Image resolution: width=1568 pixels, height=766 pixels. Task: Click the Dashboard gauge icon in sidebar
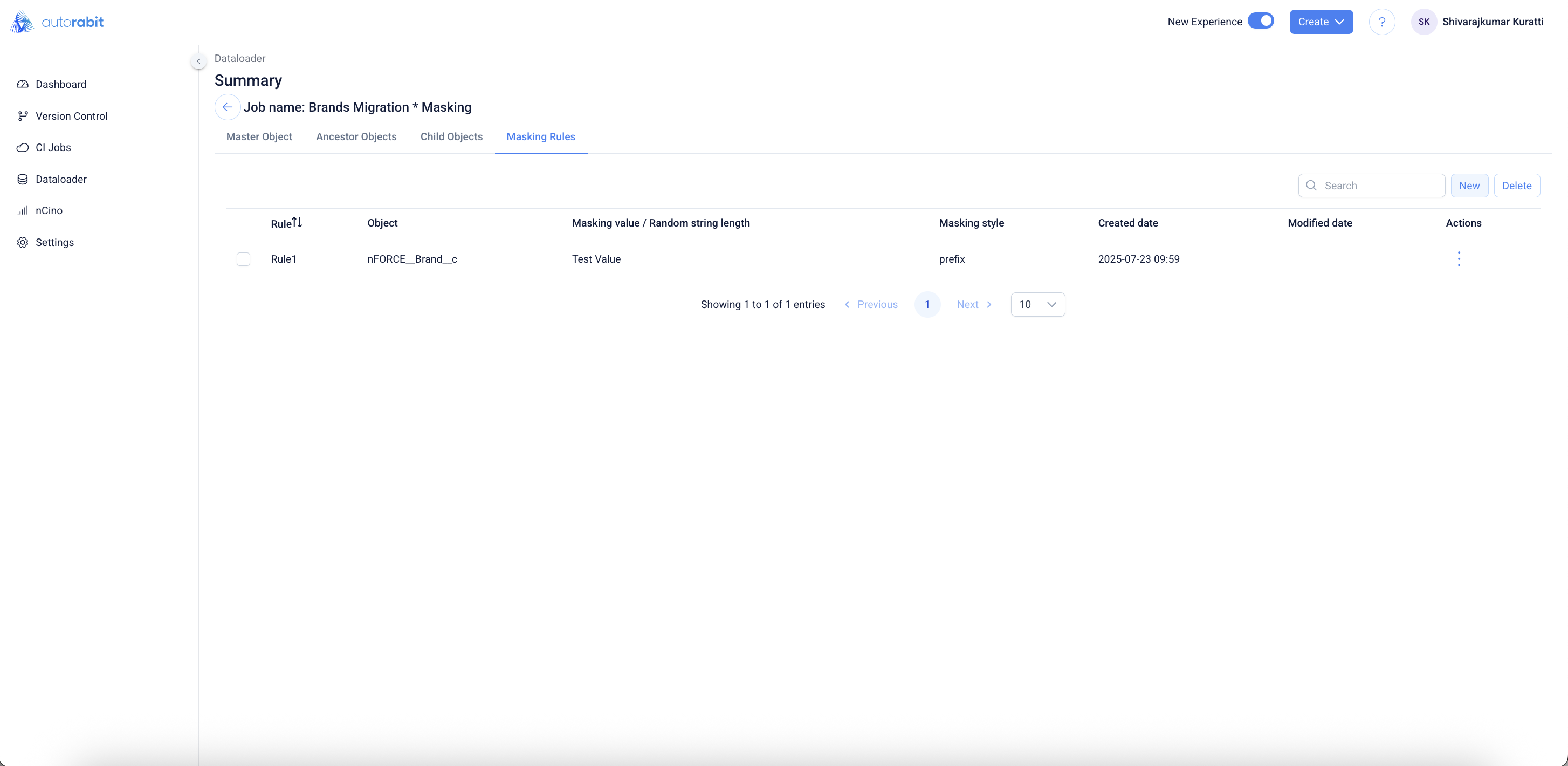(23, 84)
